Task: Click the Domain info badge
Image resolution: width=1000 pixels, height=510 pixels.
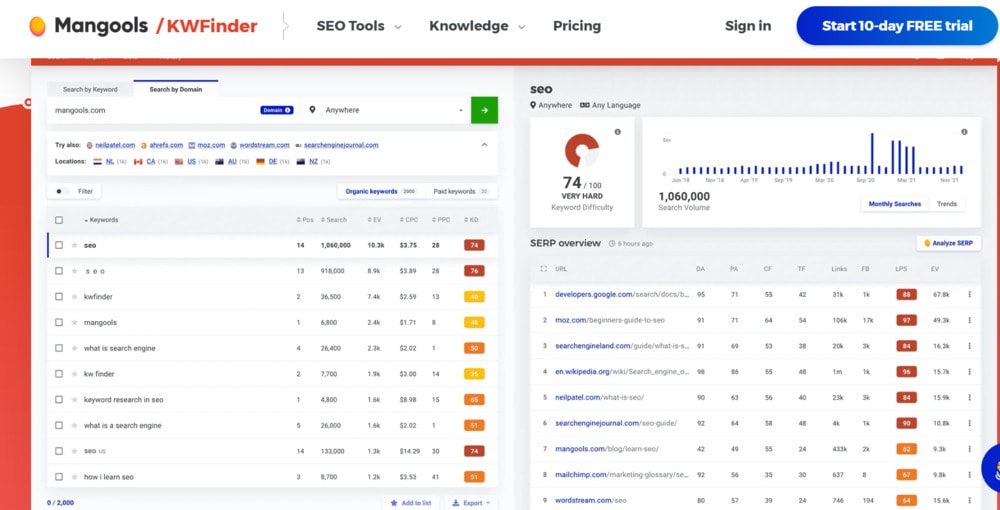Action: coord(277,110)
